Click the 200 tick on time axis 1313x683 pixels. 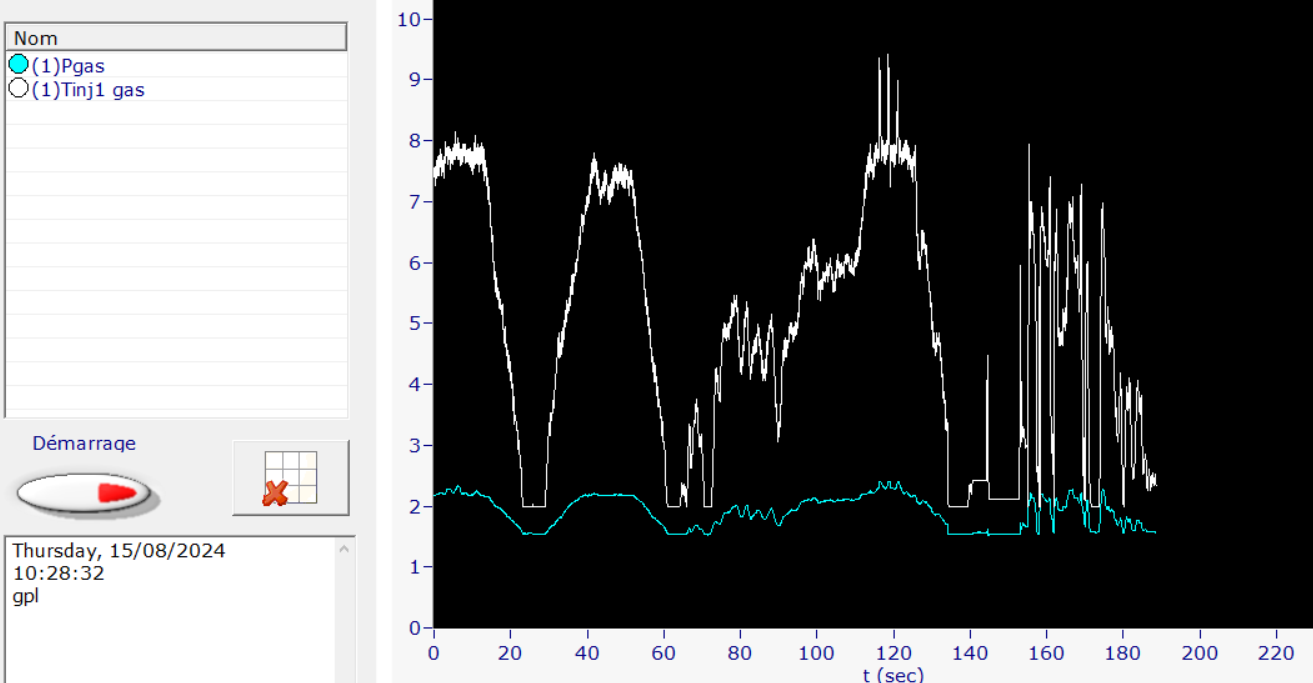tap(1199, 653)
